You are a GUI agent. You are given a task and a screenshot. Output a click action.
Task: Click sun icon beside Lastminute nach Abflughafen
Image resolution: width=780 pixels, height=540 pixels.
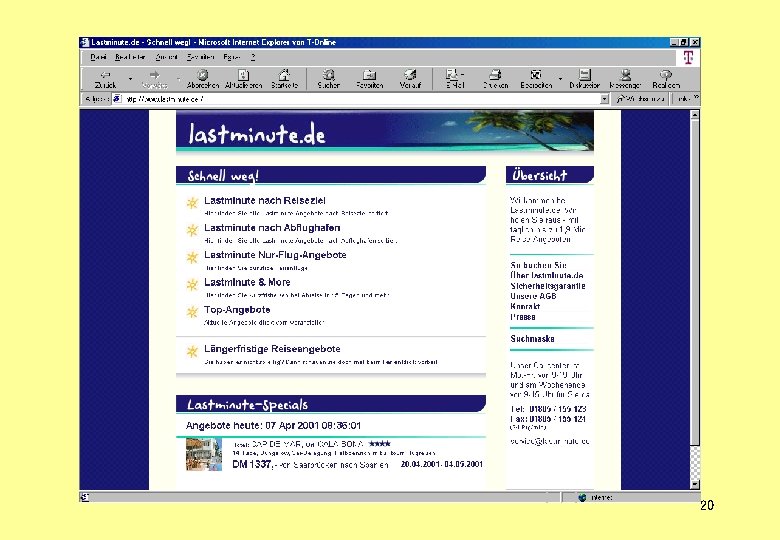pyautogui.click(x=192, y=230)
